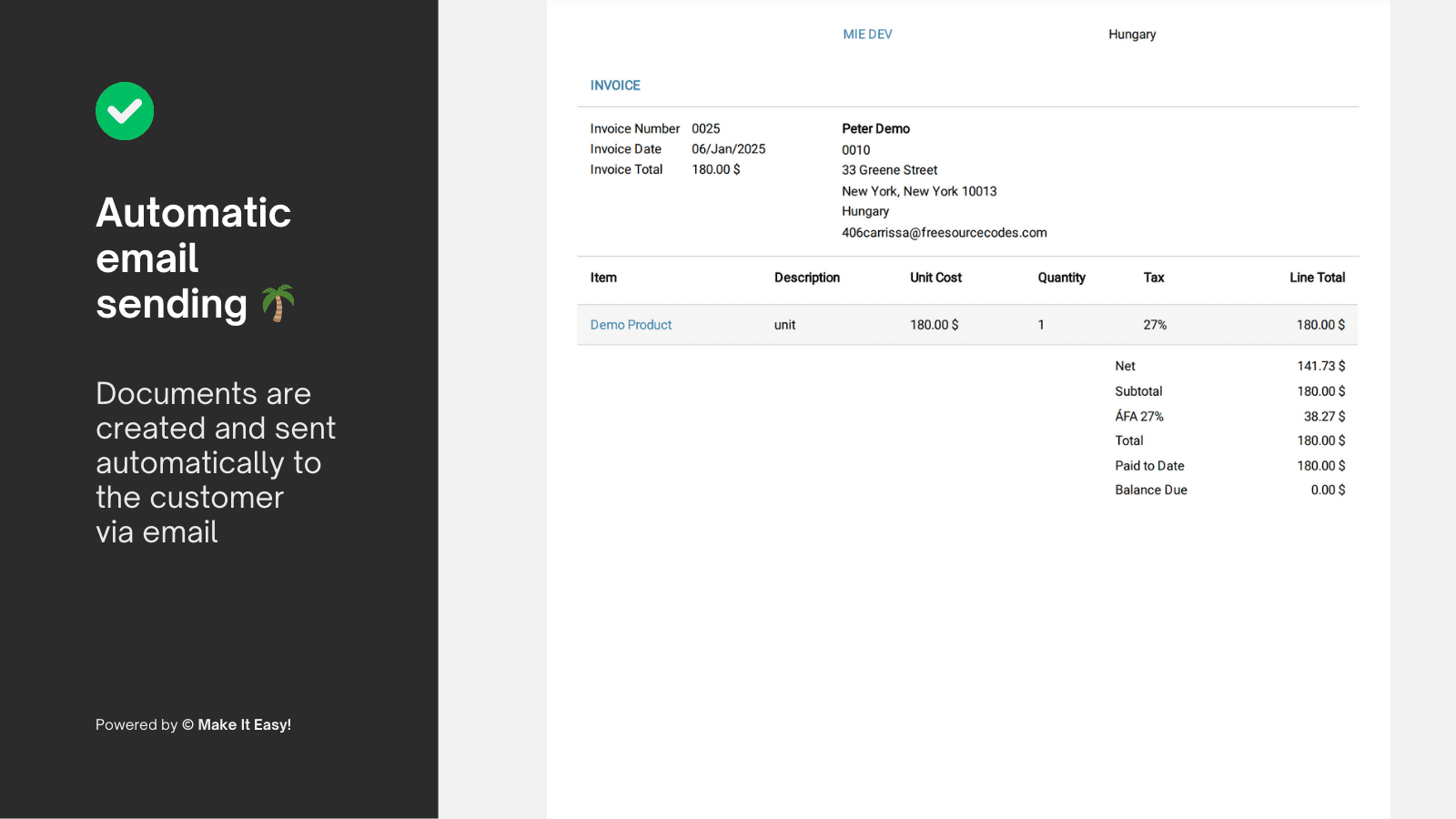Click the Quantity column header
This screenshot has height=819, width=1456.
click(1061, 278)
